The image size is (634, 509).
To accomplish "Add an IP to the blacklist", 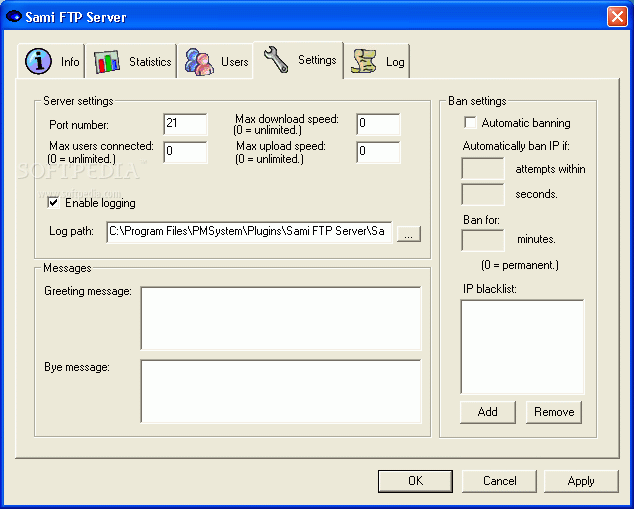I will click(x=488, y=412).
